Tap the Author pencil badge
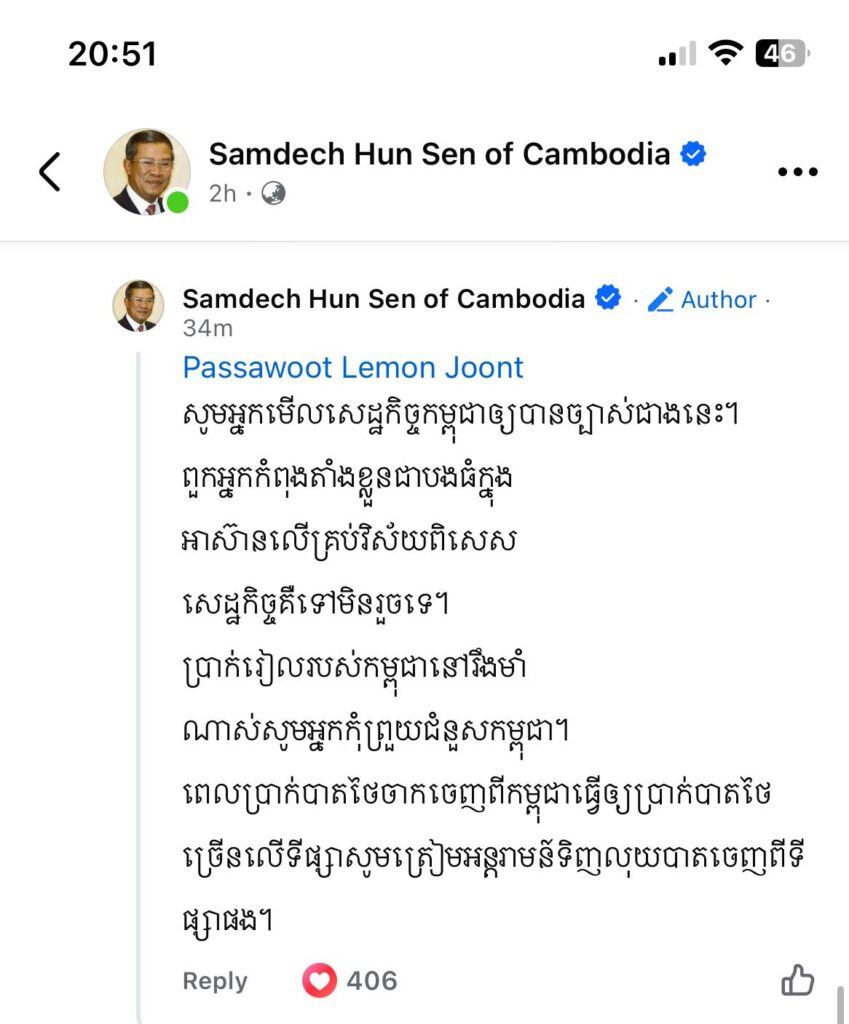This screenshot has width=849, height=1024. tap(702, 299)
